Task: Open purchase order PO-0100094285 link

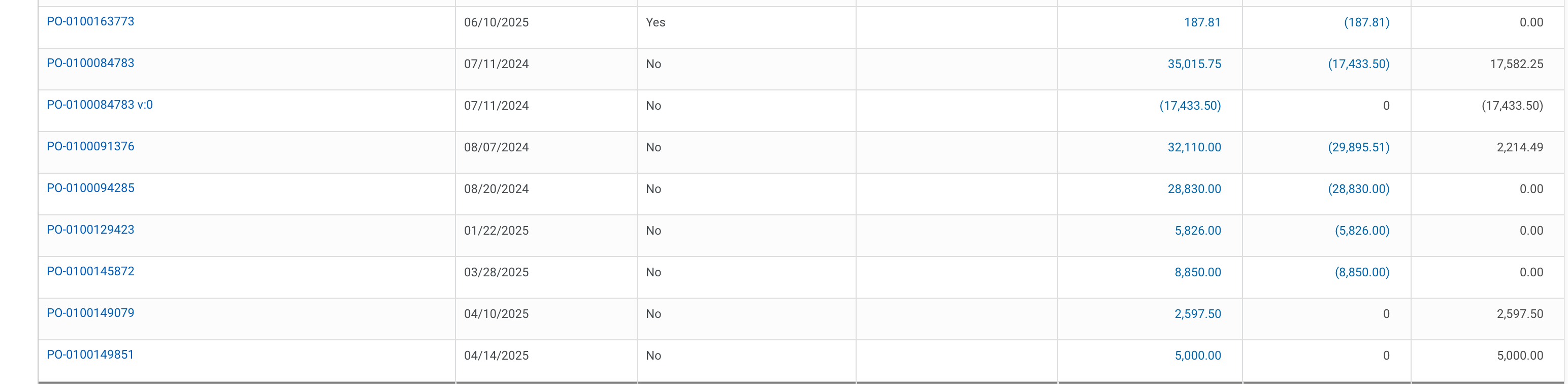Action: [x=90, y=188]
